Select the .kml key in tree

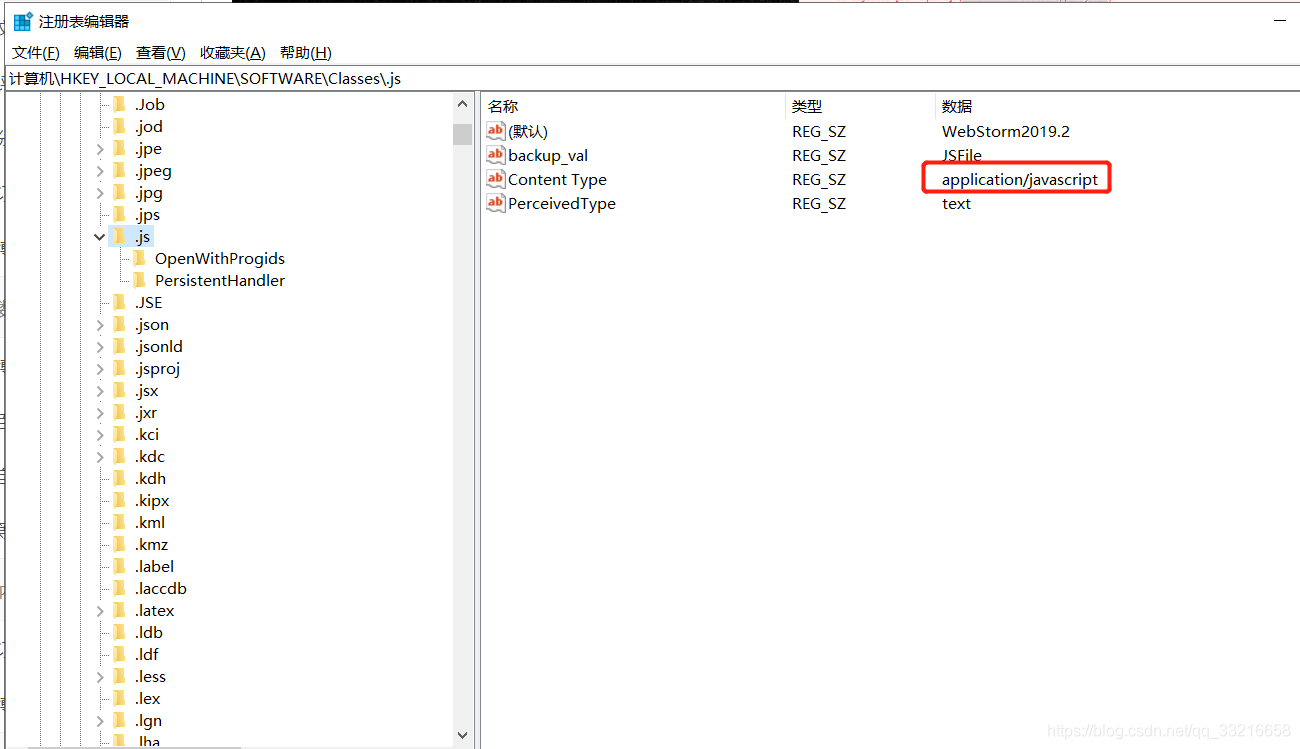point(149,522)
